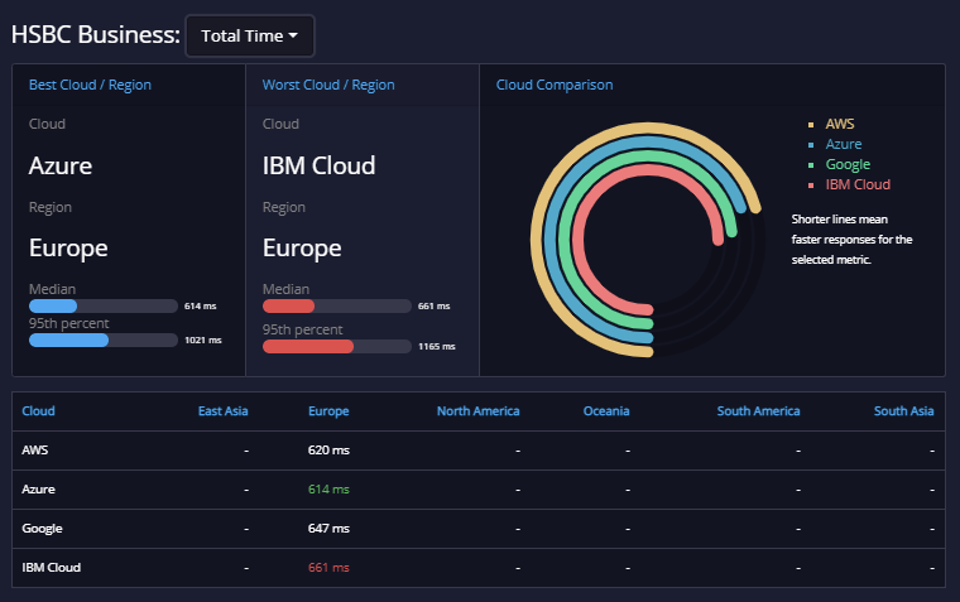Toggle Azure label in chart legend

(x=843, y=144)
